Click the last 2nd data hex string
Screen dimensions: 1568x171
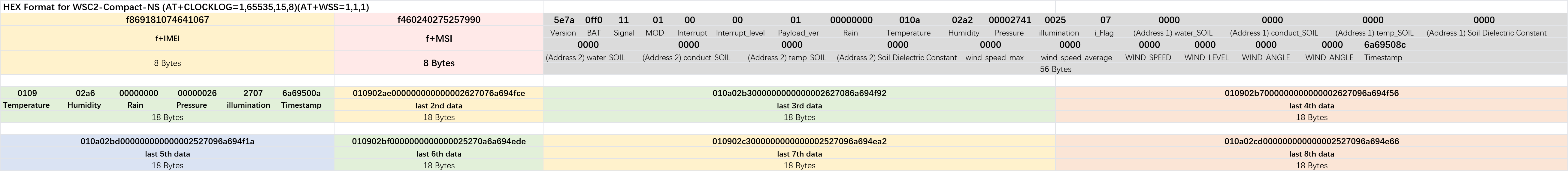pos(439,93)
